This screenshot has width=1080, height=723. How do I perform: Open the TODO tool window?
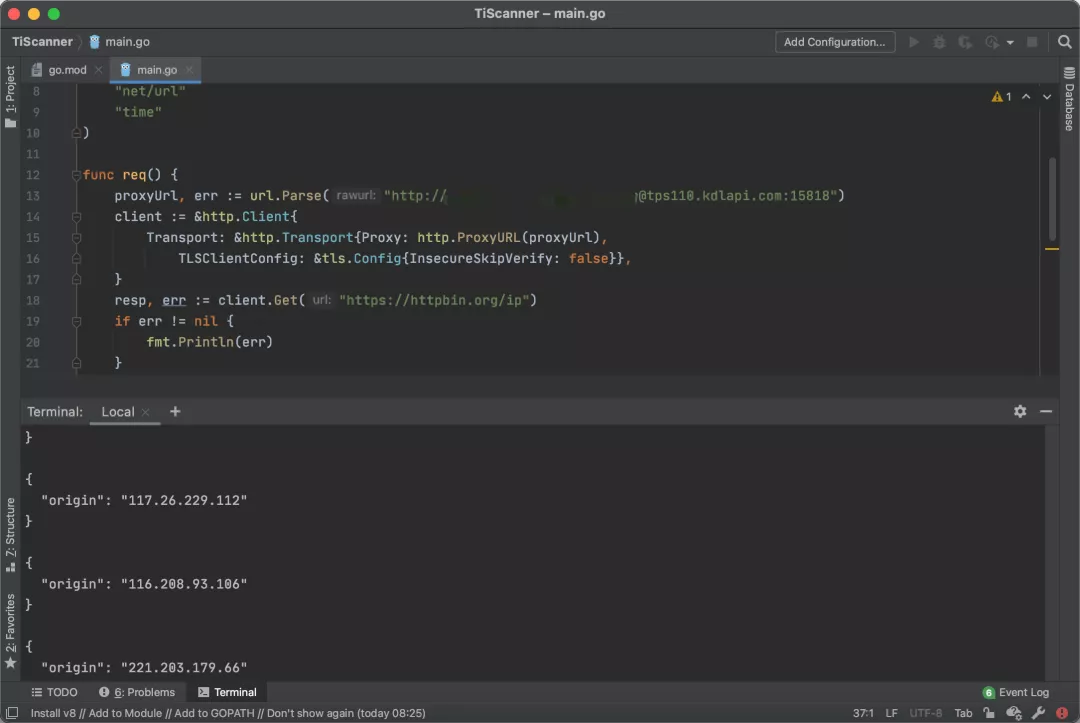pyautogui.click(x=54, y=692)
